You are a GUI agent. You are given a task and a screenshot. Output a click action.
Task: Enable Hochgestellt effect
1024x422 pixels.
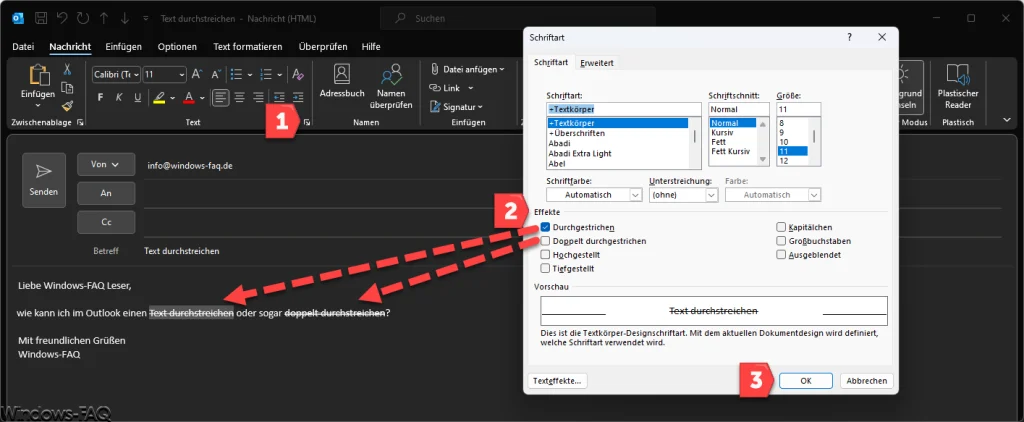click(545, 255)
